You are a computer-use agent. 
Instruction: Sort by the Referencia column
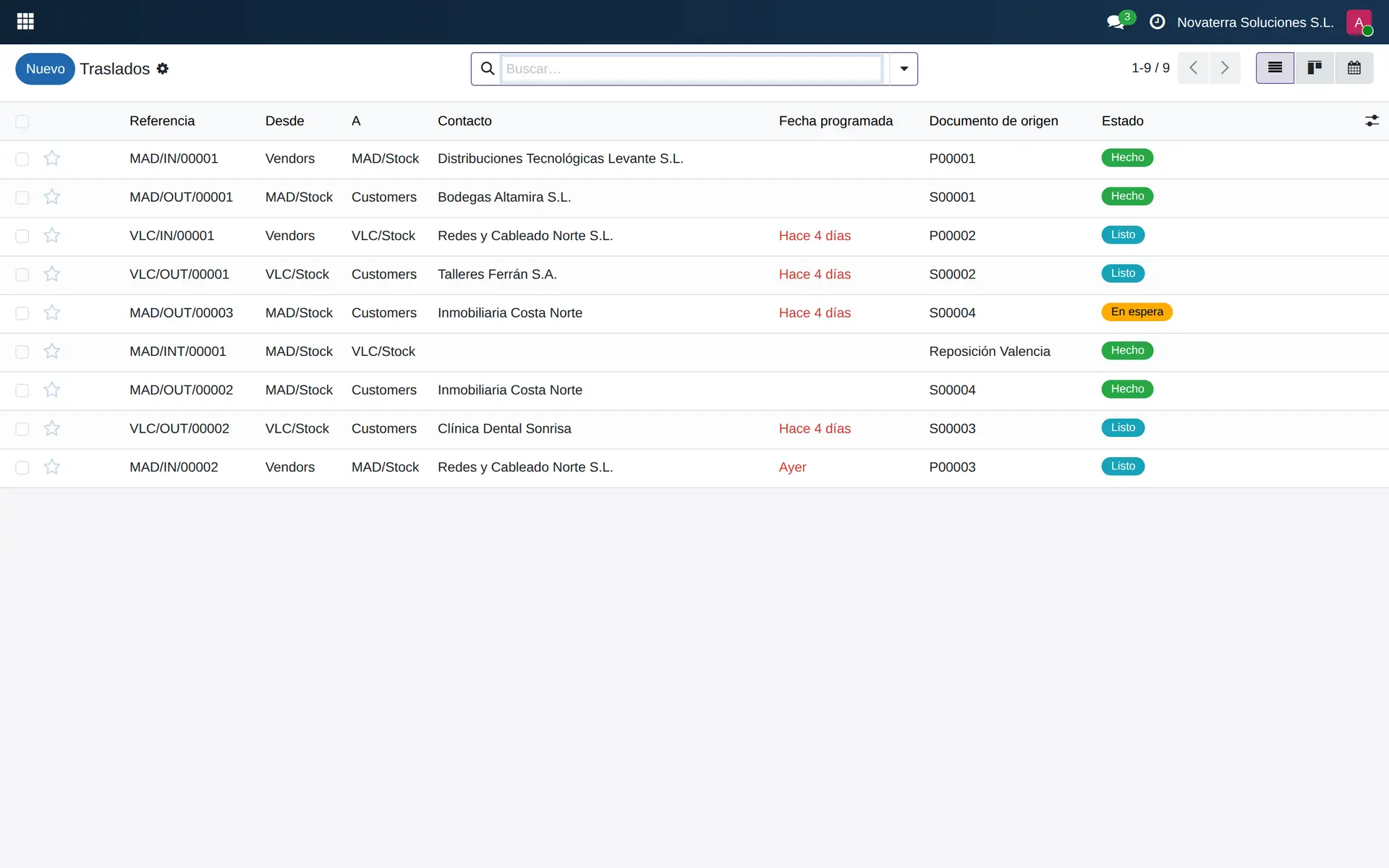tap(162, 121)
